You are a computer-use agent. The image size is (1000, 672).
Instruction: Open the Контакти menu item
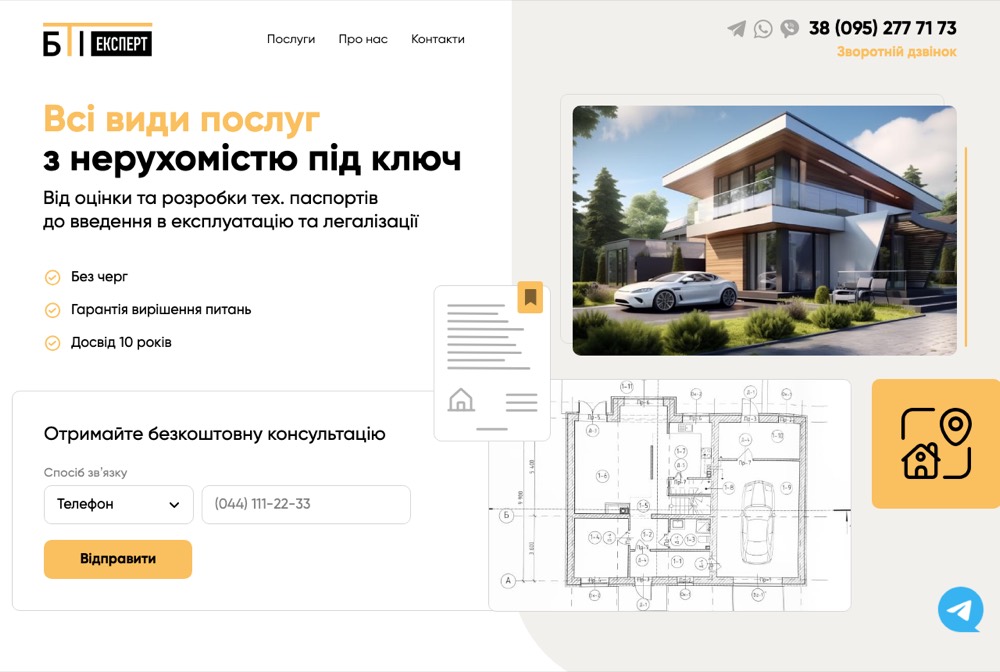click(x=438, y=39)
